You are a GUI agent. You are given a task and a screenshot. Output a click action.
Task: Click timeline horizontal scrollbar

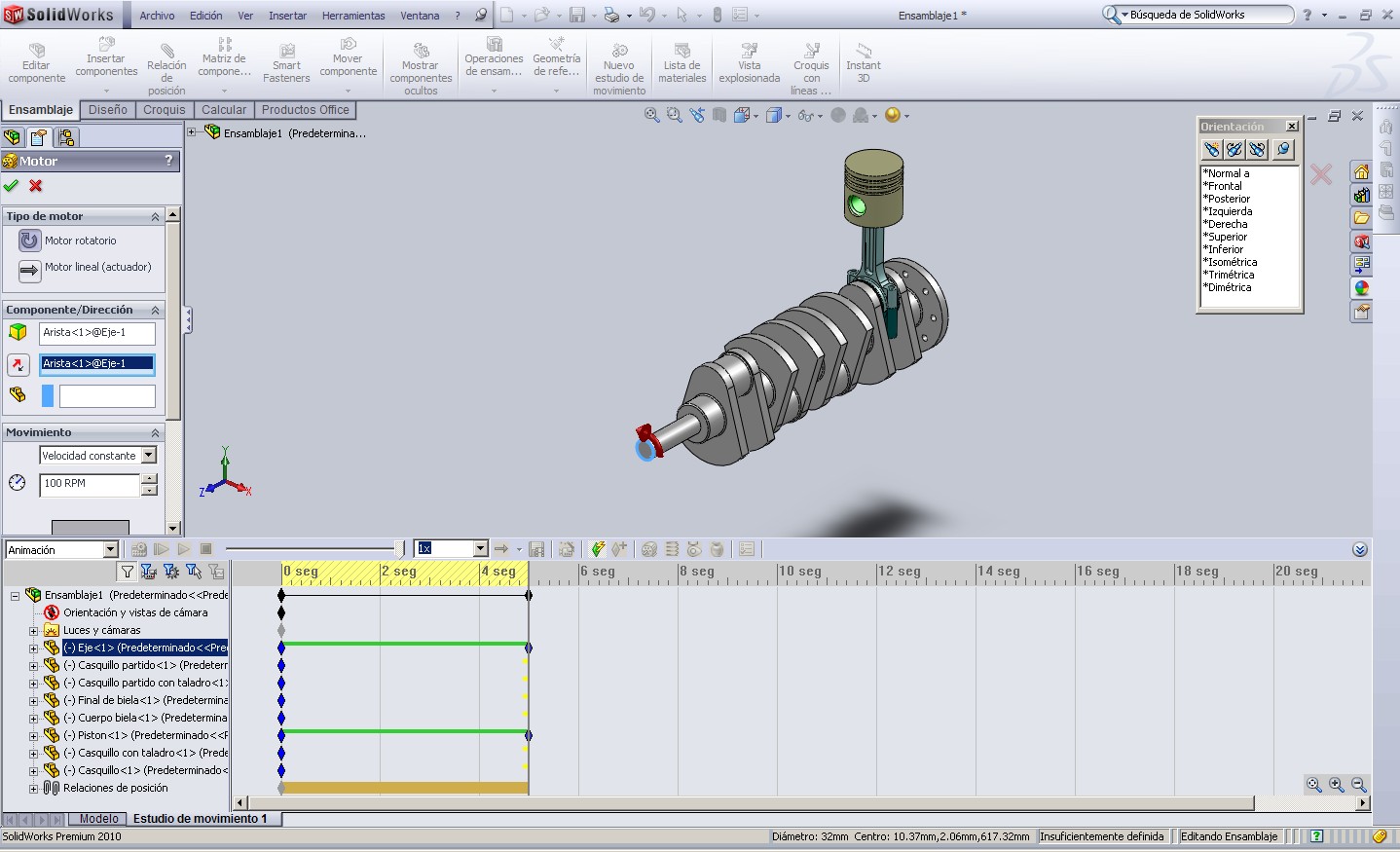750,803
